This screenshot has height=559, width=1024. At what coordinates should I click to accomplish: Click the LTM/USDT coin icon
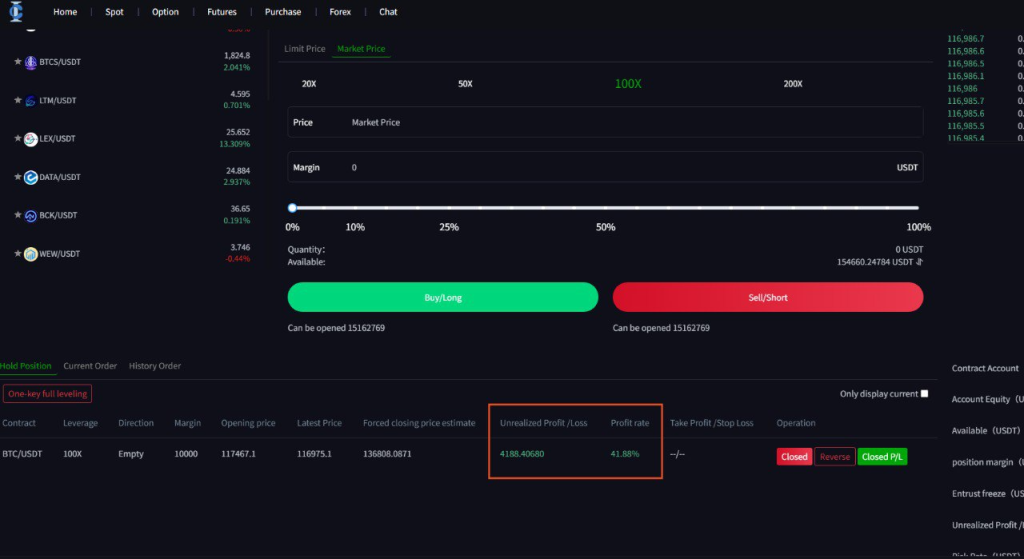30,101
